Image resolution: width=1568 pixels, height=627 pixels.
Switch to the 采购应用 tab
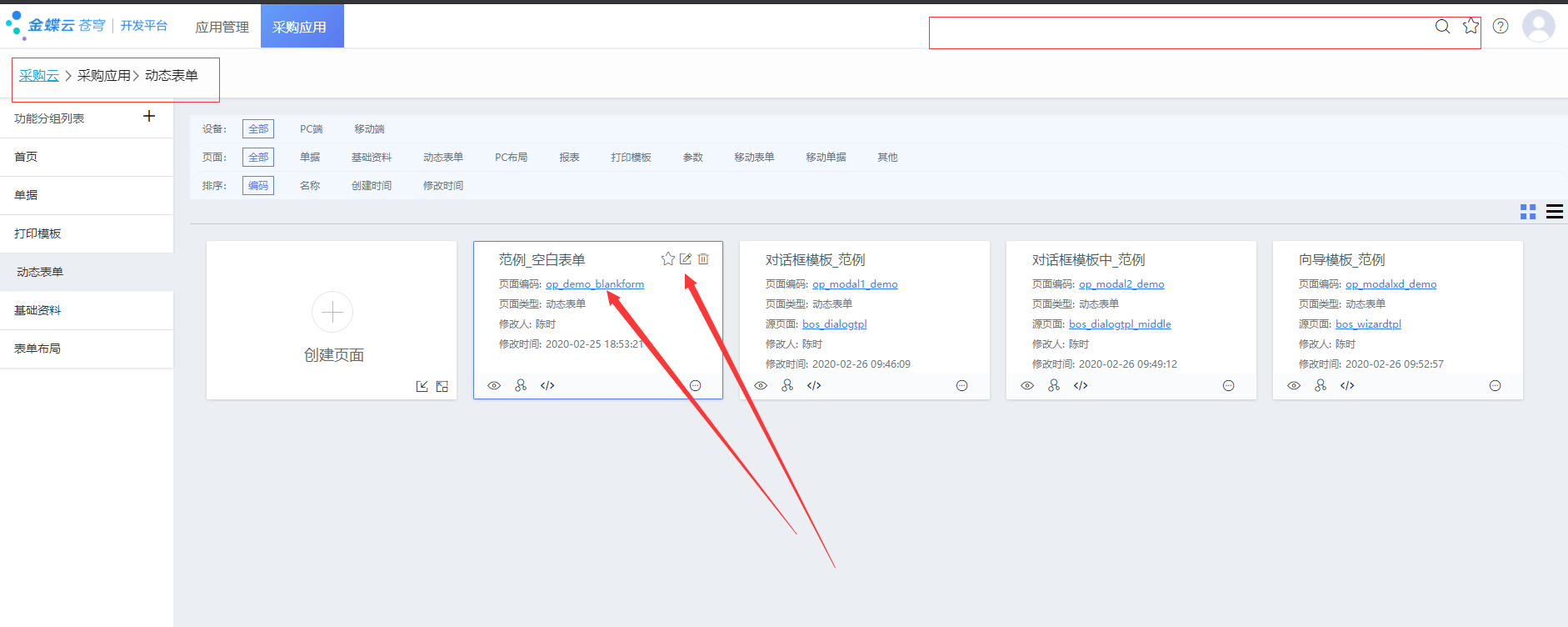coord(302,26)
